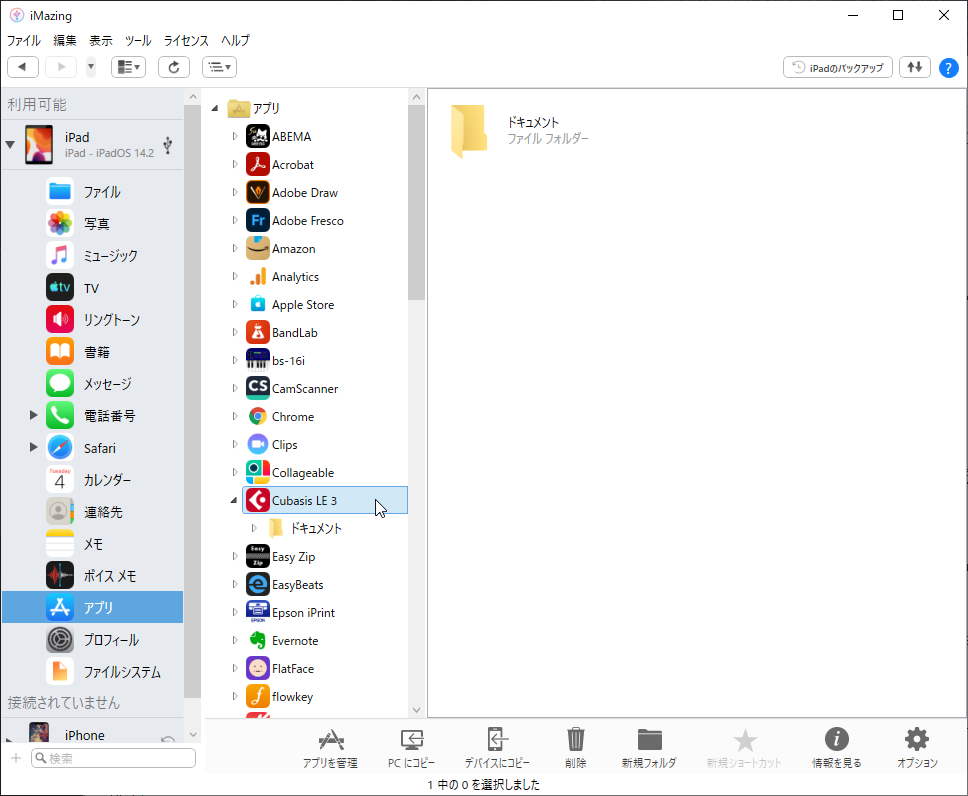The image size is (968, 796).
Task: Click the app tree vertical scrollbar thumb
Action: (417, 203)
